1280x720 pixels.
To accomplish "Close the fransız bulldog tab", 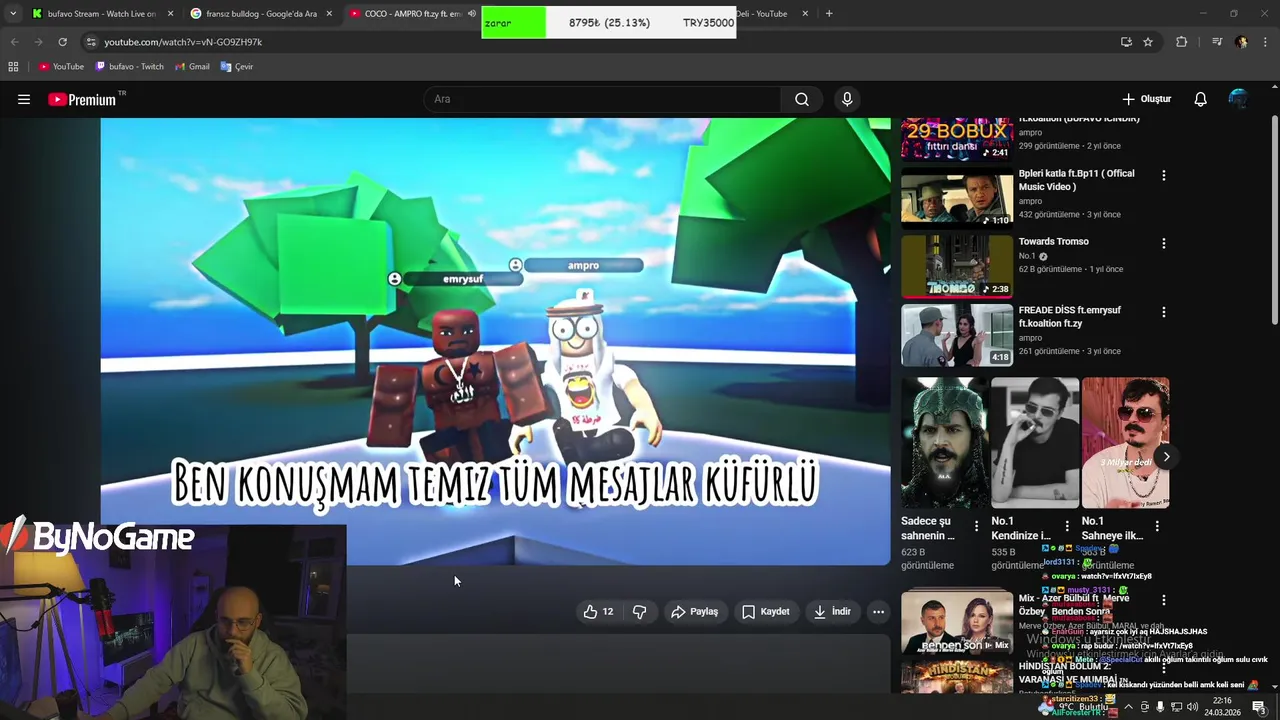I will coord(329,14).
